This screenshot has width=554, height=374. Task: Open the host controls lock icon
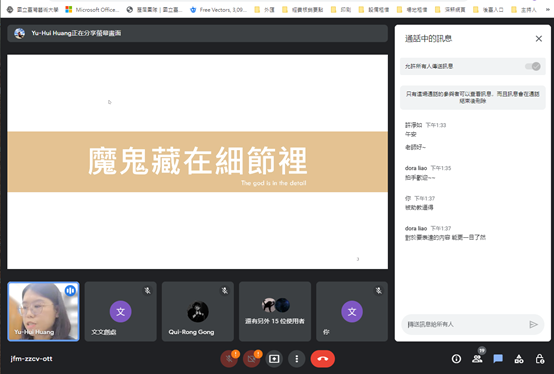[540, 359]
